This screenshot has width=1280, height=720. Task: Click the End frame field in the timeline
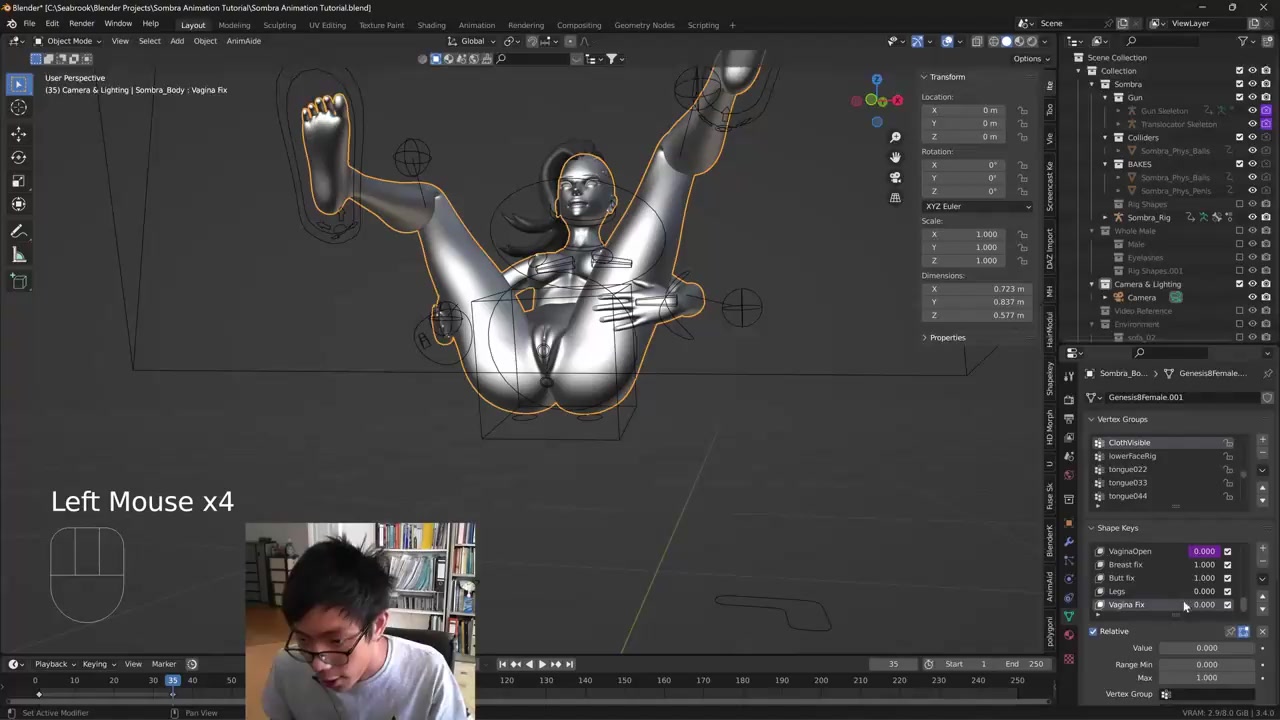pyautogui.click(x=1027, y=664)
